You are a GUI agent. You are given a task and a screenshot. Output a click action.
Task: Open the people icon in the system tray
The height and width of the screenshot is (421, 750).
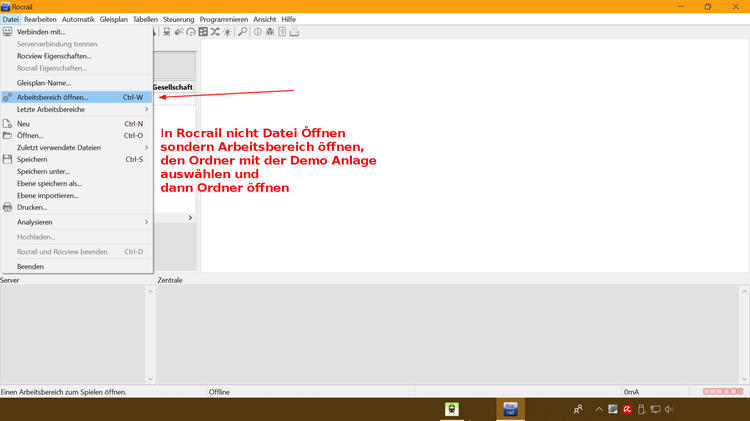pos(578,409)
